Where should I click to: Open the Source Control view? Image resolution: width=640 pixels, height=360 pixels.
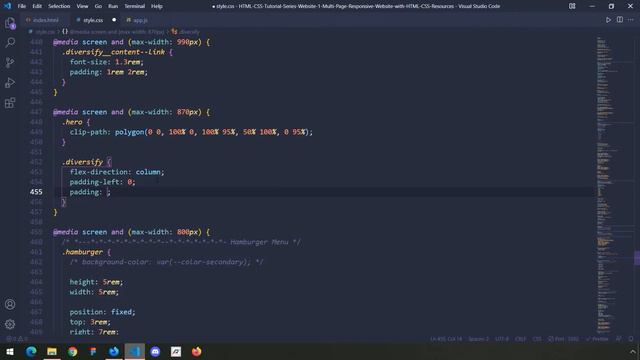tap(10, 62)
